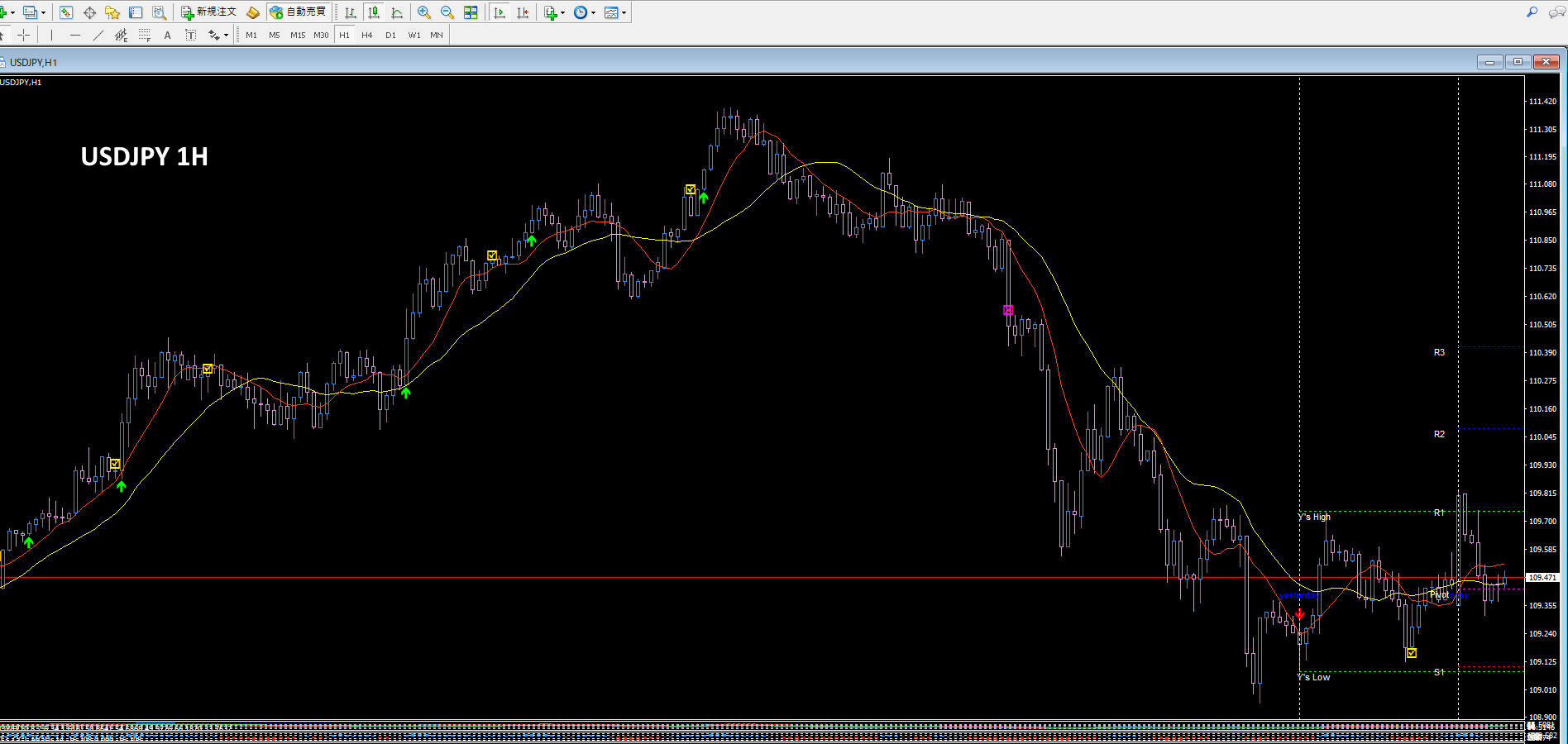This screenshot has width=1568, height=744.
Task: Open the Strategy Tester magnifier icon
Action: point(159,12)
